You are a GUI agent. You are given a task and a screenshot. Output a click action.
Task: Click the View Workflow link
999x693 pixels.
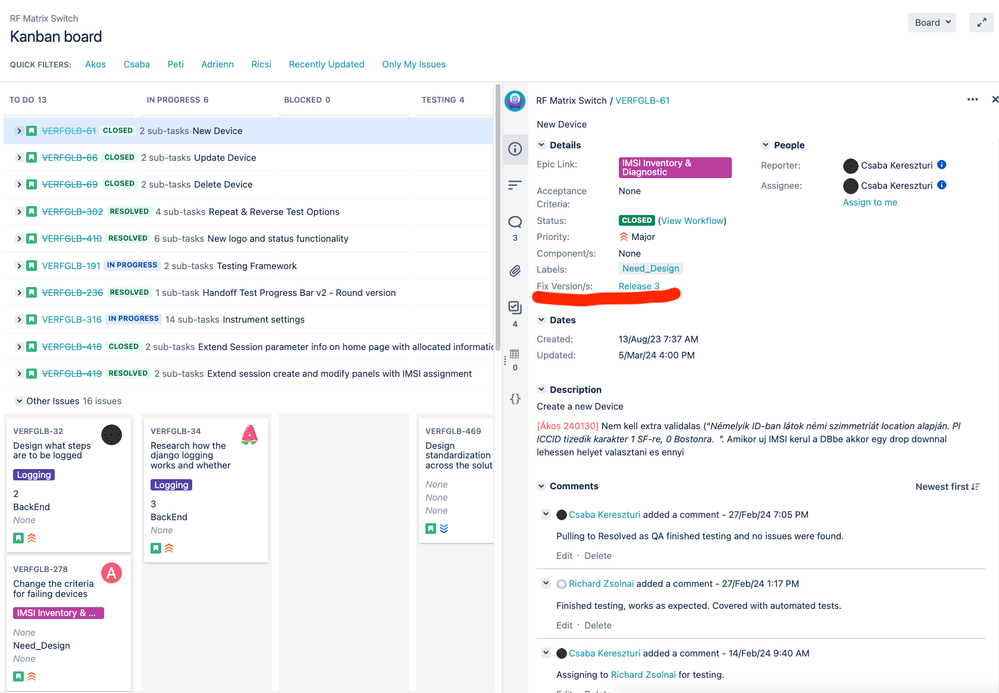pos(692,221)
